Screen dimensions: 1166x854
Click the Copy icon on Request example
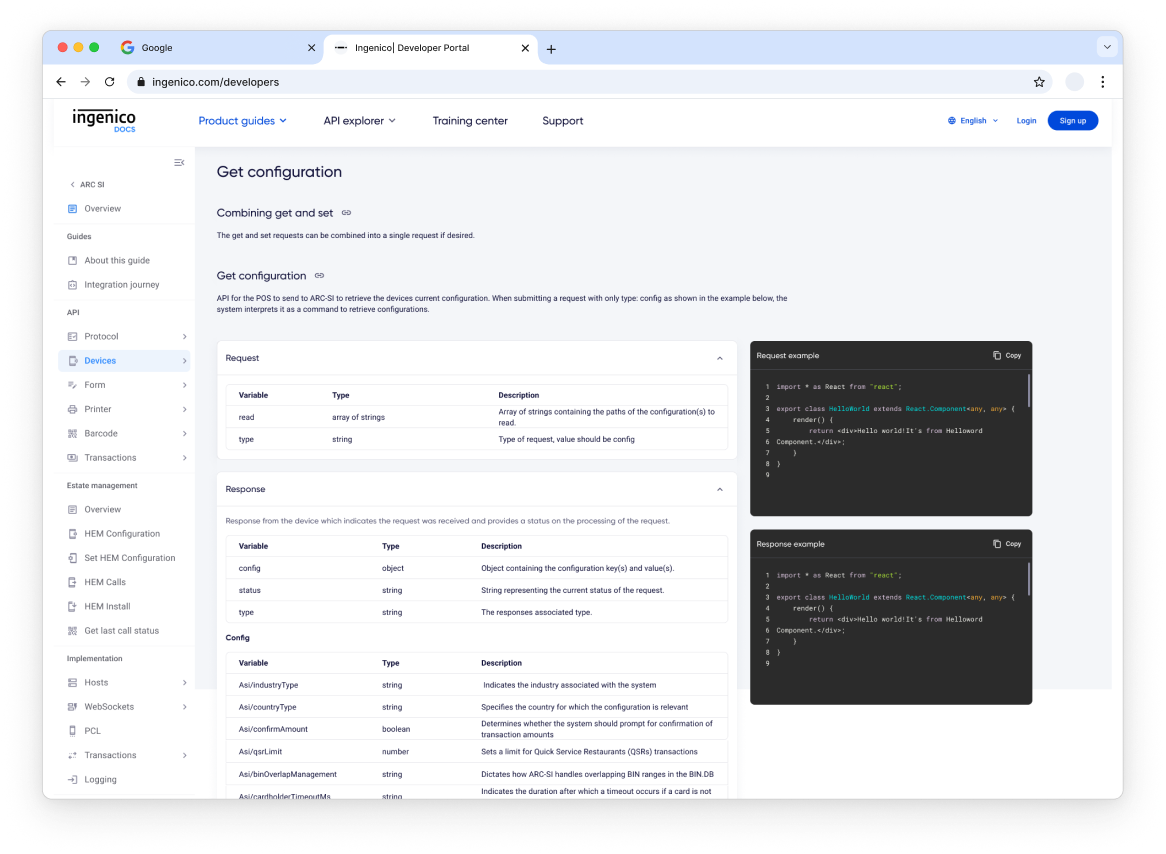[997, 355]
